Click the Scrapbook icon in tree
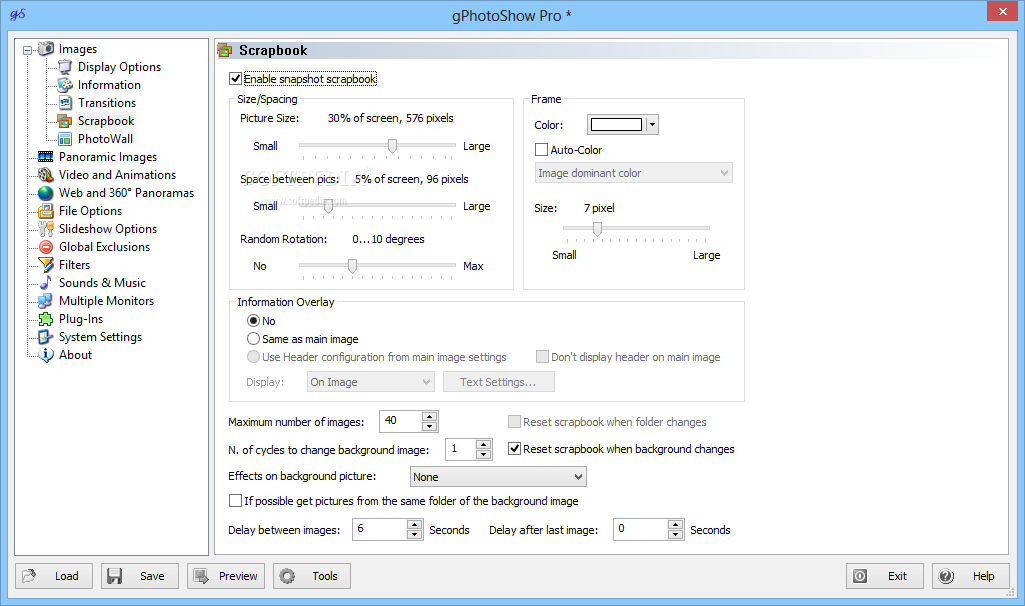 pyautogui.click(x=65, y=120)
